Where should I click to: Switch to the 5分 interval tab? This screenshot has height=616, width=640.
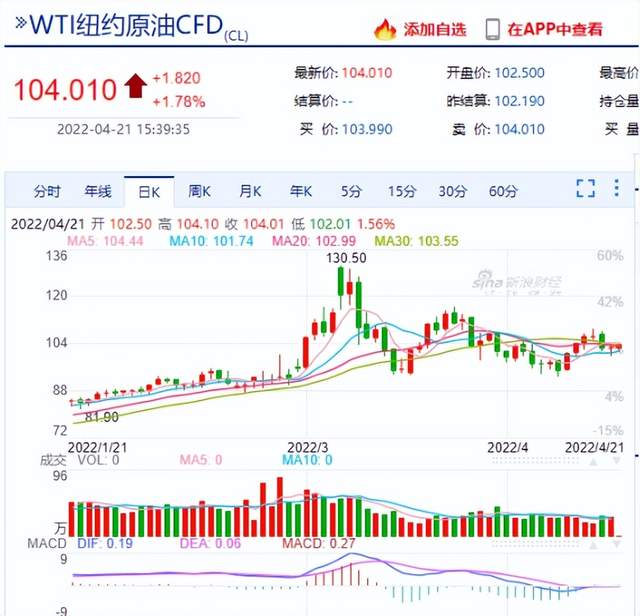click(351, 191)
